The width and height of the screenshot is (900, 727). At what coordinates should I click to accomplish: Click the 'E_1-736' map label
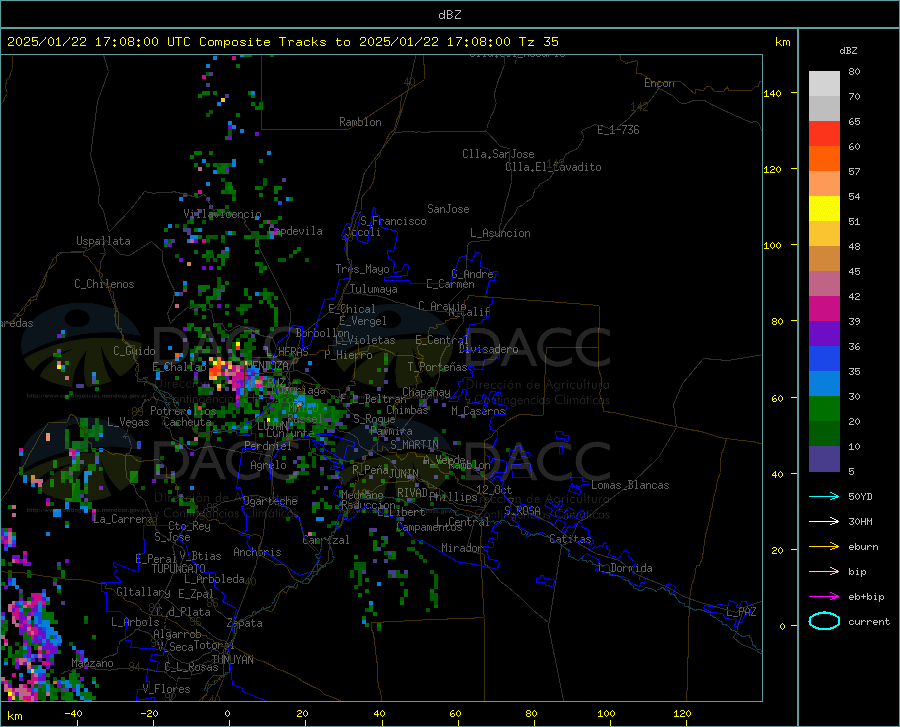(618, 130)
